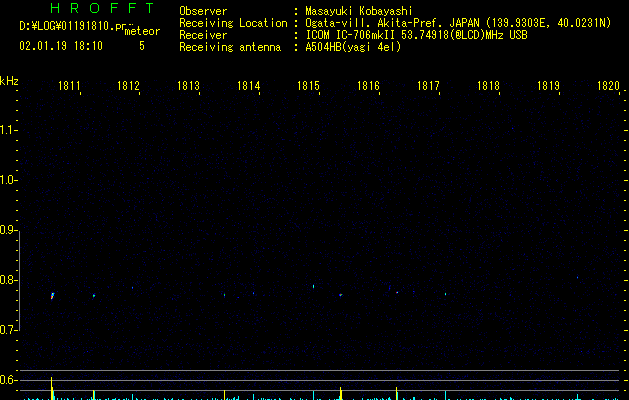Click the "Observer" field label
The width and height of the screenshot is (629, 400).
pos(203,11)
